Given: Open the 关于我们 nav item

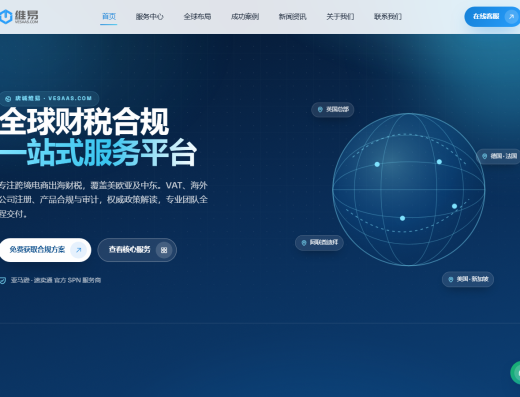Looking at the screenshot, I should coord(340,16).
